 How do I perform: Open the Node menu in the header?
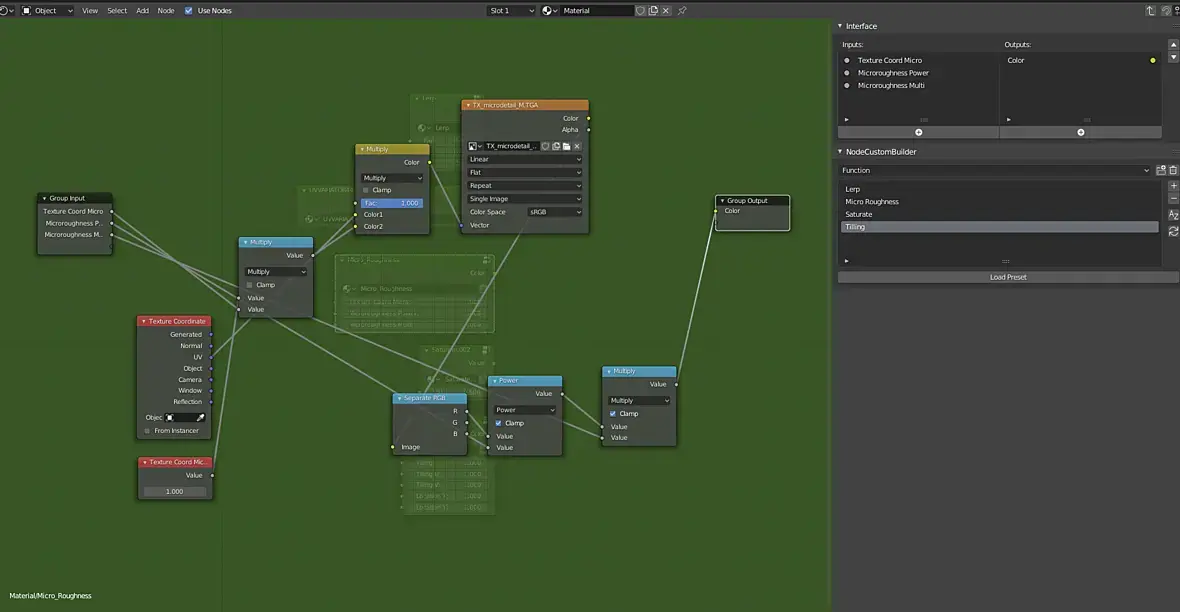(165, 11)
